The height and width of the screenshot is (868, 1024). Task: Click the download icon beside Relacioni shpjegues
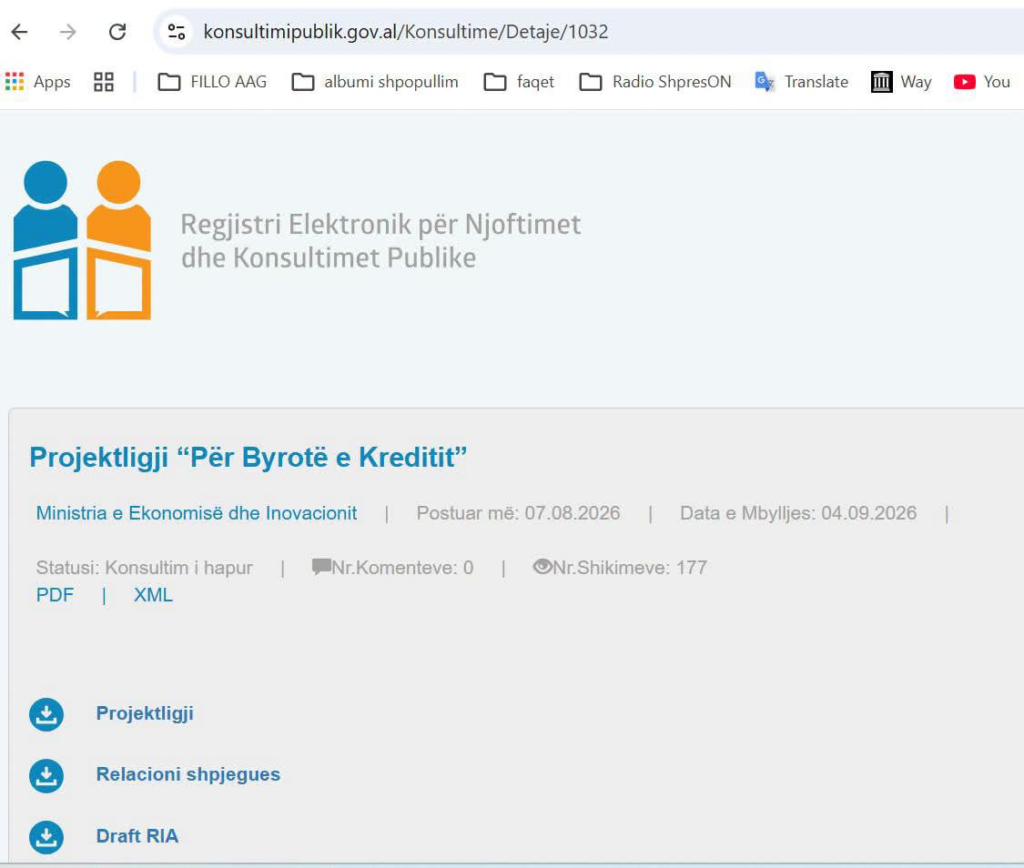46,776
